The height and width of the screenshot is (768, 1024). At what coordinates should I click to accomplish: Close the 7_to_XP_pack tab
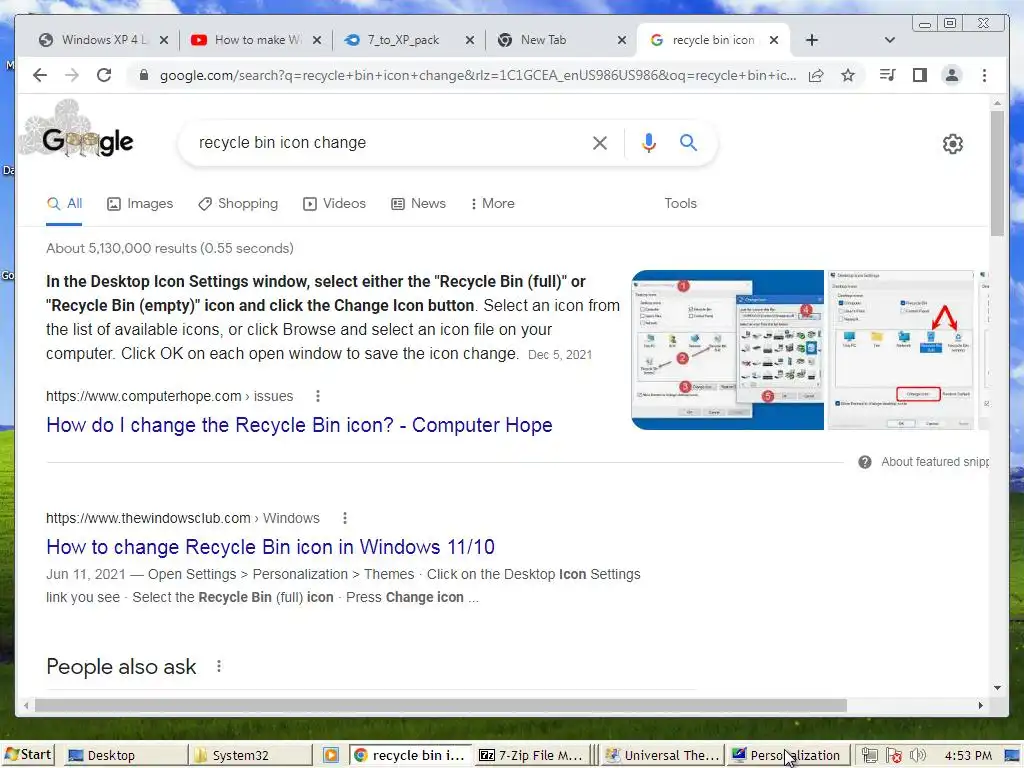470,40
